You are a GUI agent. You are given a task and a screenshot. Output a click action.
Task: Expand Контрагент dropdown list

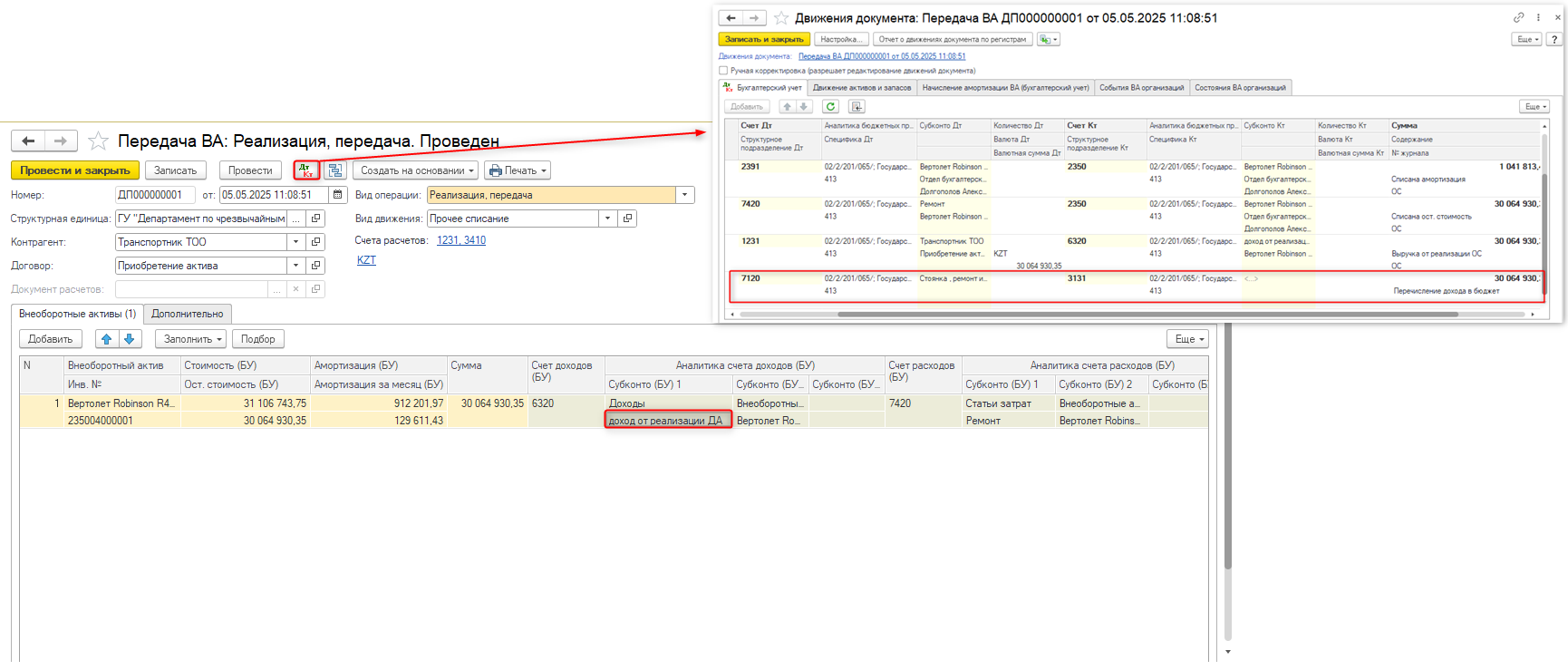coord(295,242)
